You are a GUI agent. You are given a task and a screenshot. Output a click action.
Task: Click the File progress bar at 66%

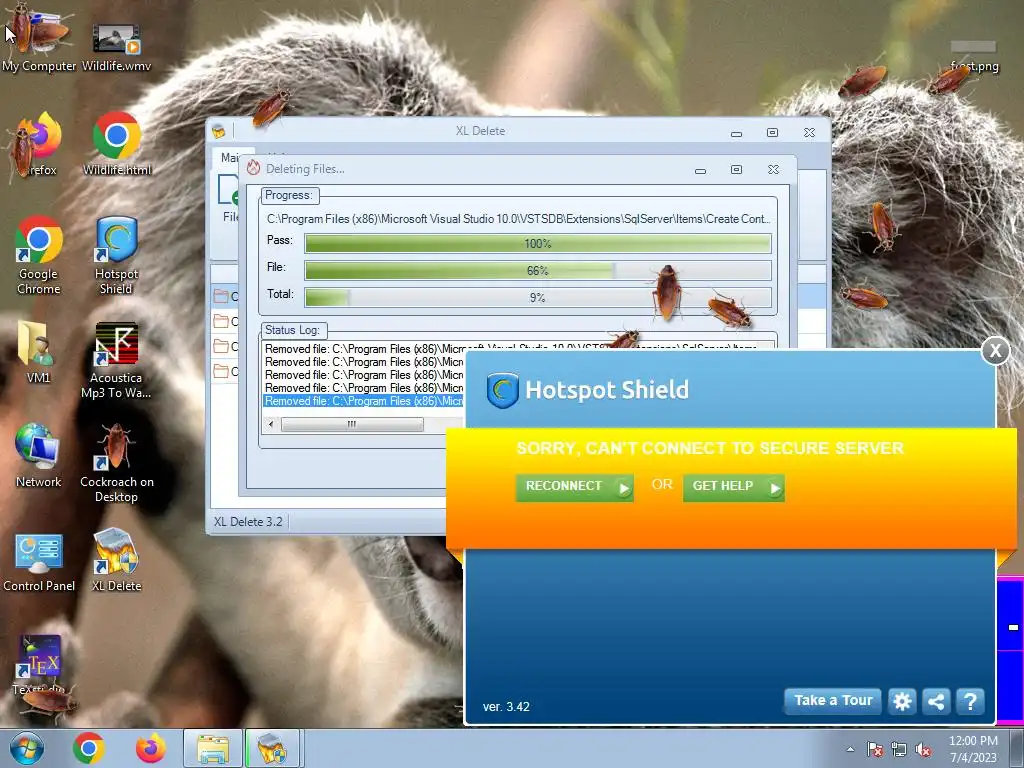(538, 270)
